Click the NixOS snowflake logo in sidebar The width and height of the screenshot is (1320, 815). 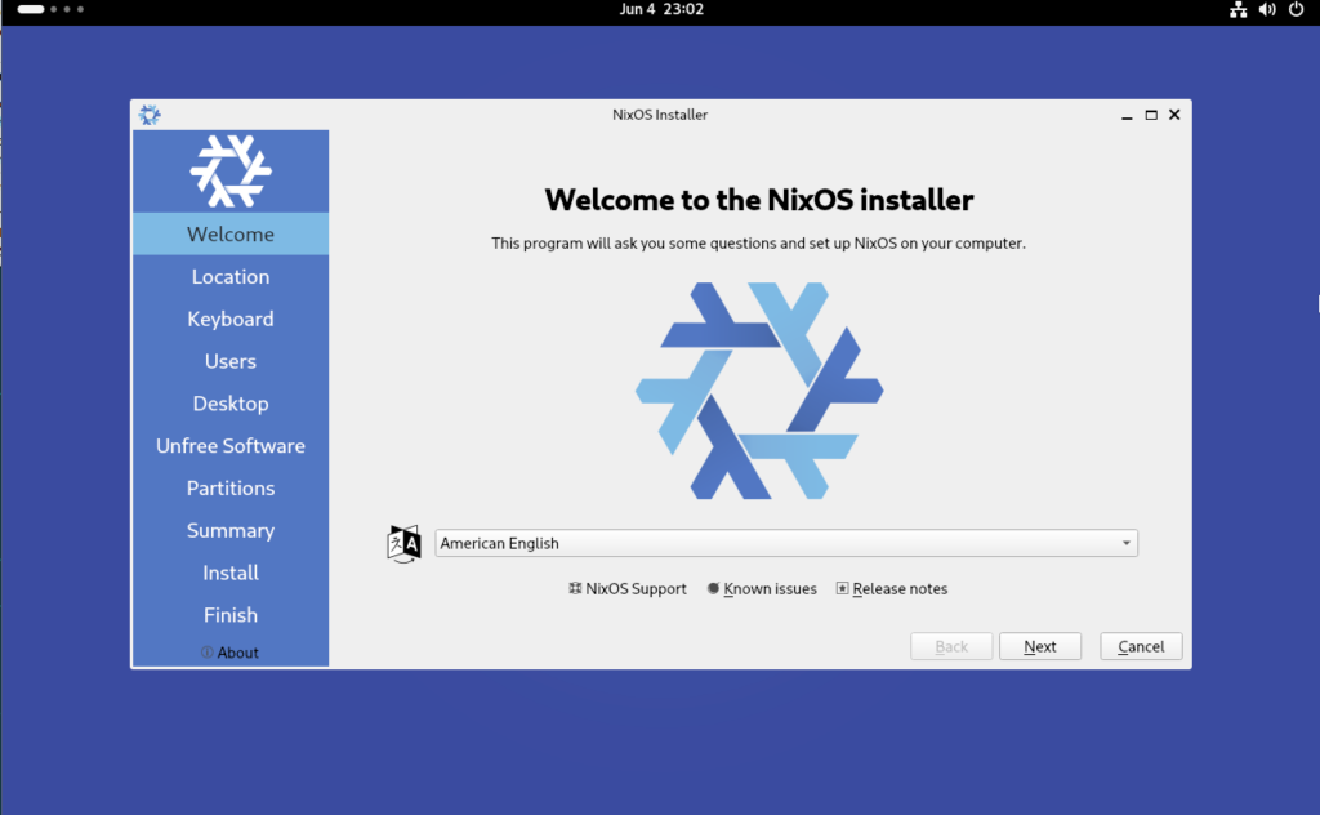230,170
